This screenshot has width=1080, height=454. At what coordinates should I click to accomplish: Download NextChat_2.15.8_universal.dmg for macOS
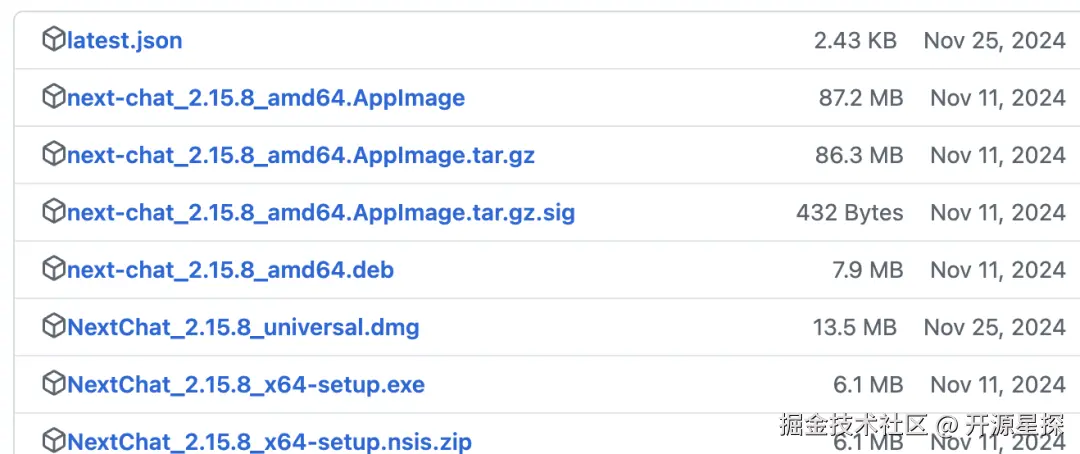pos(243,327)
